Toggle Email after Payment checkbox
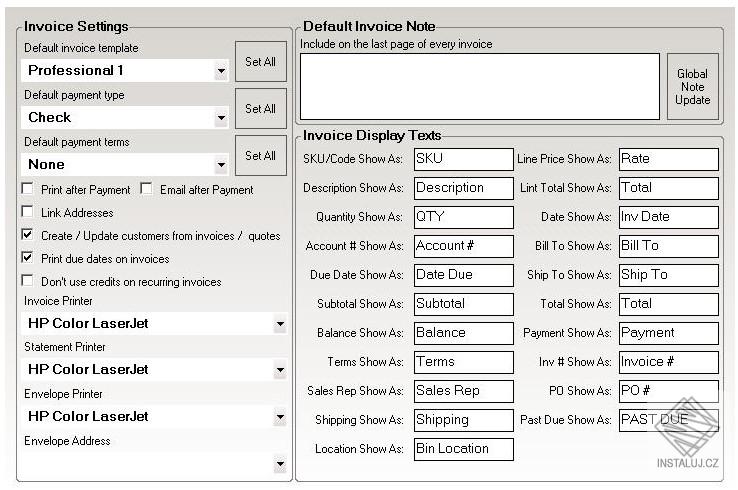This screenshot has height=490, width=738. coord(146,189)
